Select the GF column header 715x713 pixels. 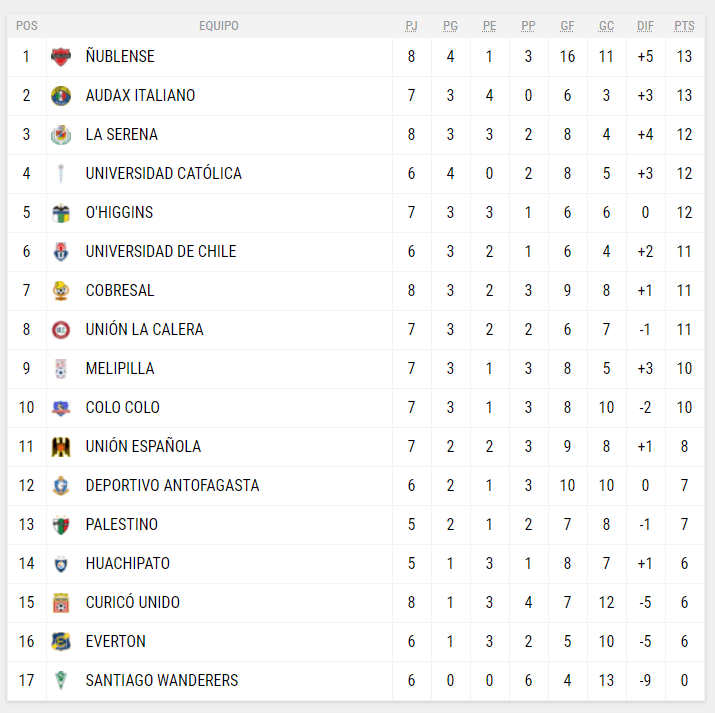567,26
